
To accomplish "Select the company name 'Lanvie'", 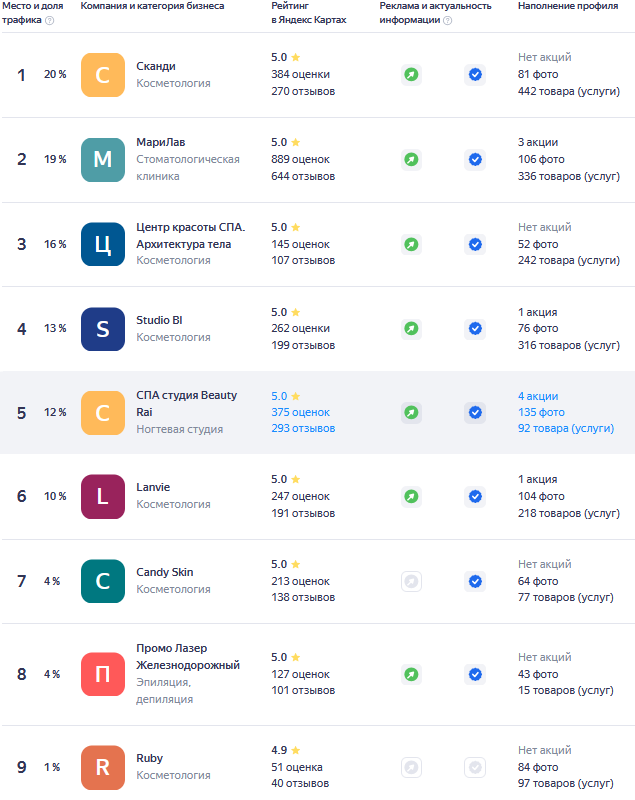I will [x=153, y=487].
